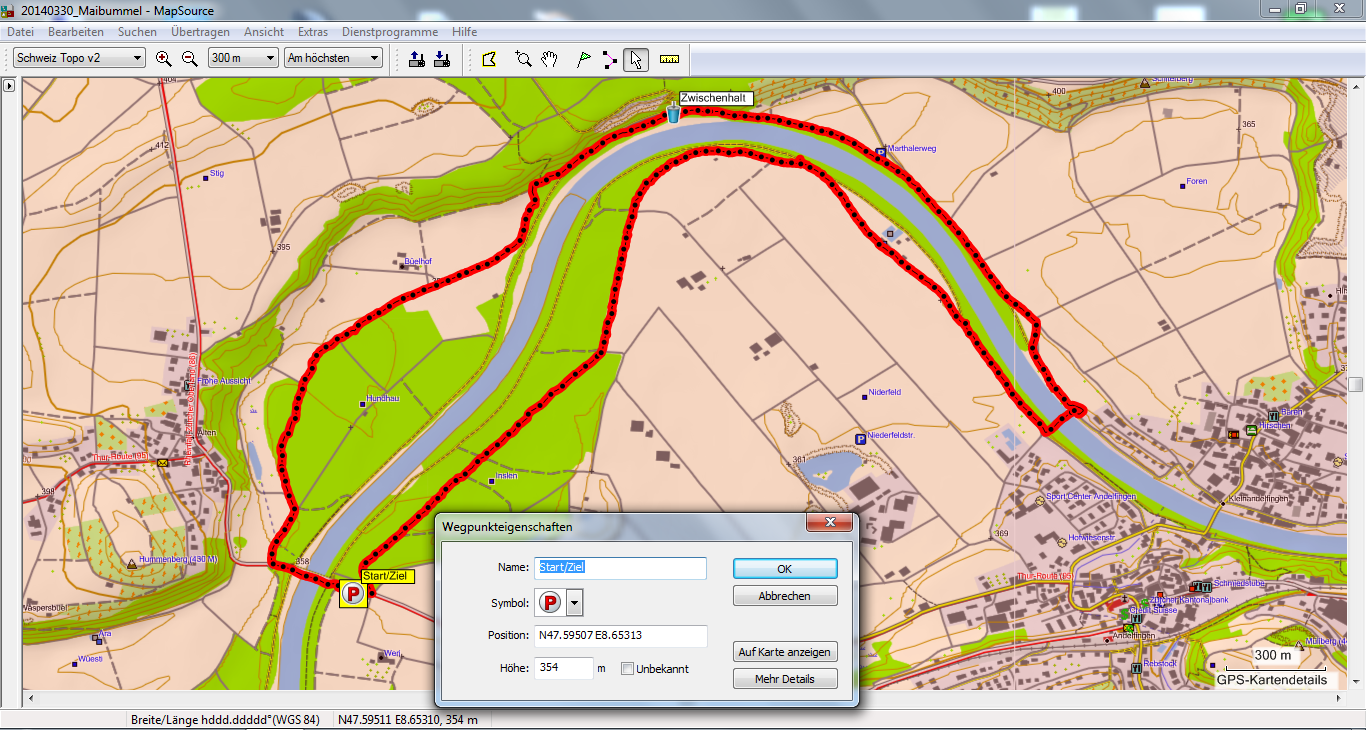The width and height of the screenshot is (1366, 730).
Task: Open the Ansicht menu
Action: (264, 32)
